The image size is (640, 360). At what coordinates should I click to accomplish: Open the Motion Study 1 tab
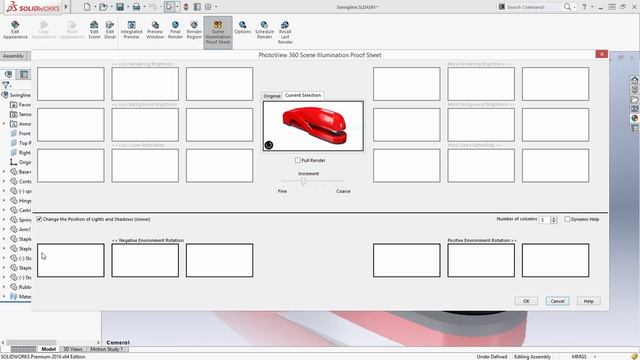tap(107, 349)
